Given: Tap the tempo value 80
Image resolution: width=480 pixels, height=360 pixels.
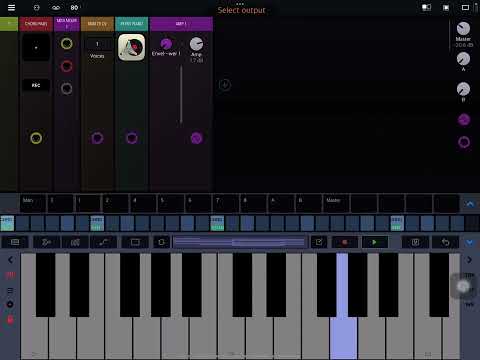Looking at the screenshot, I should pos(74,7).
